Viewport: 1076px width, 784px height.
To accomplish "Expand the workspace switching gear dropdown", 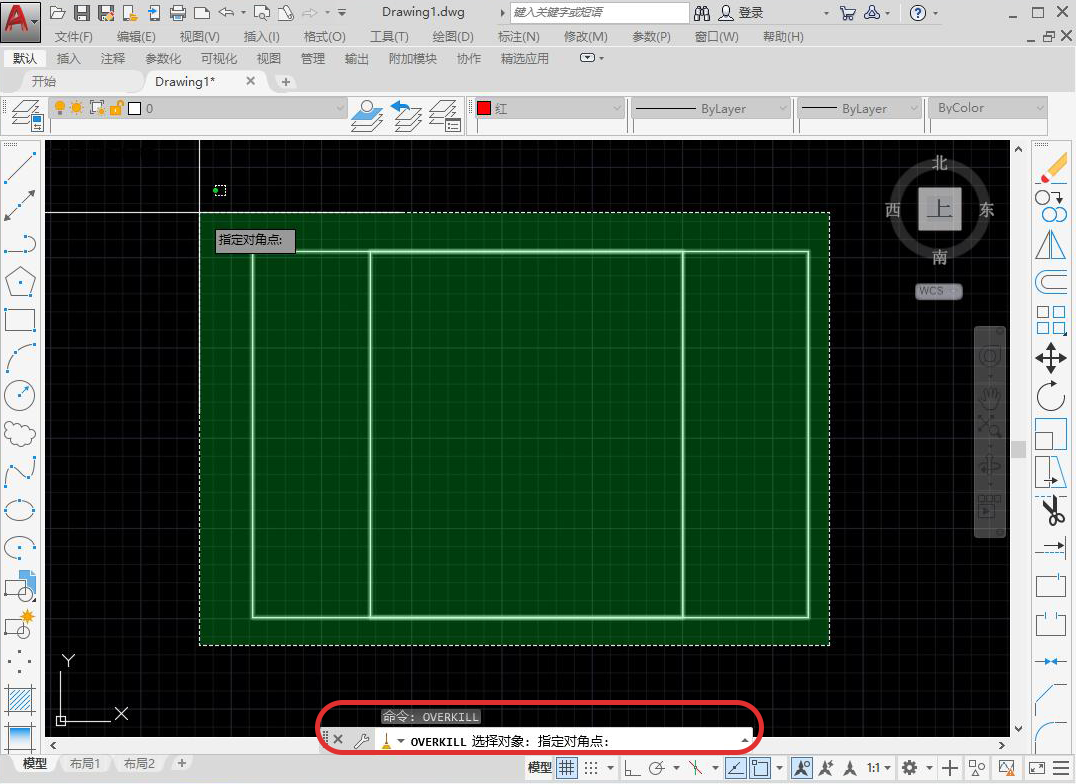I will 930,768.
